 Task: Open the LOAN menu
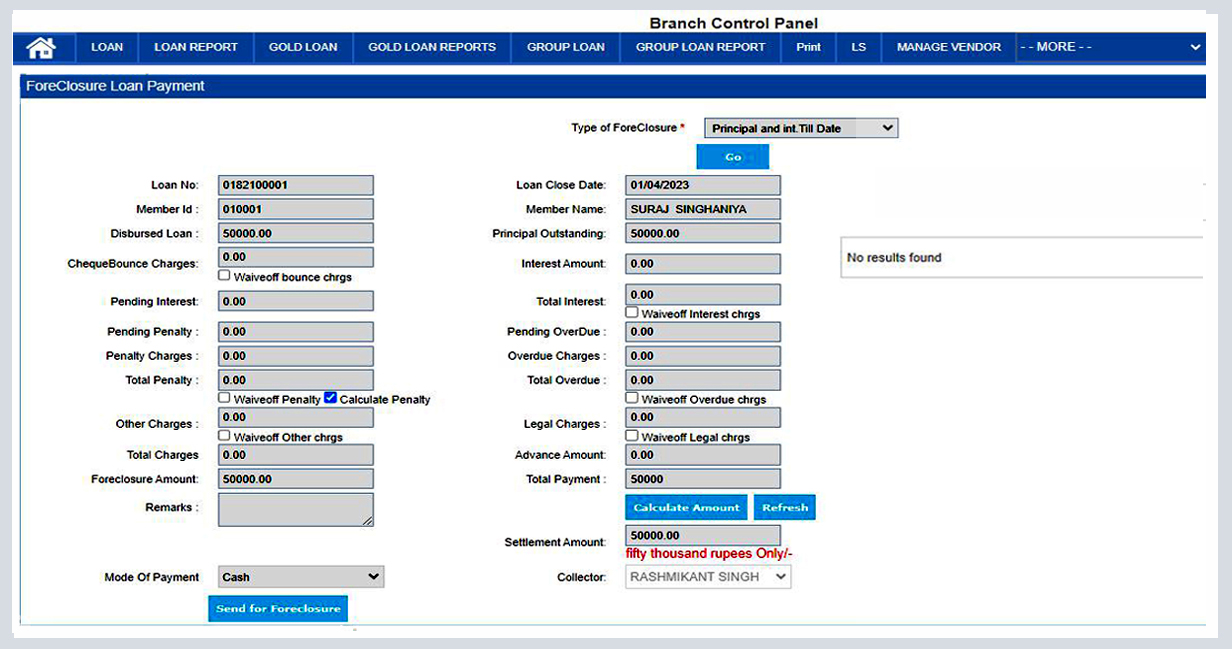coord(106,47)
